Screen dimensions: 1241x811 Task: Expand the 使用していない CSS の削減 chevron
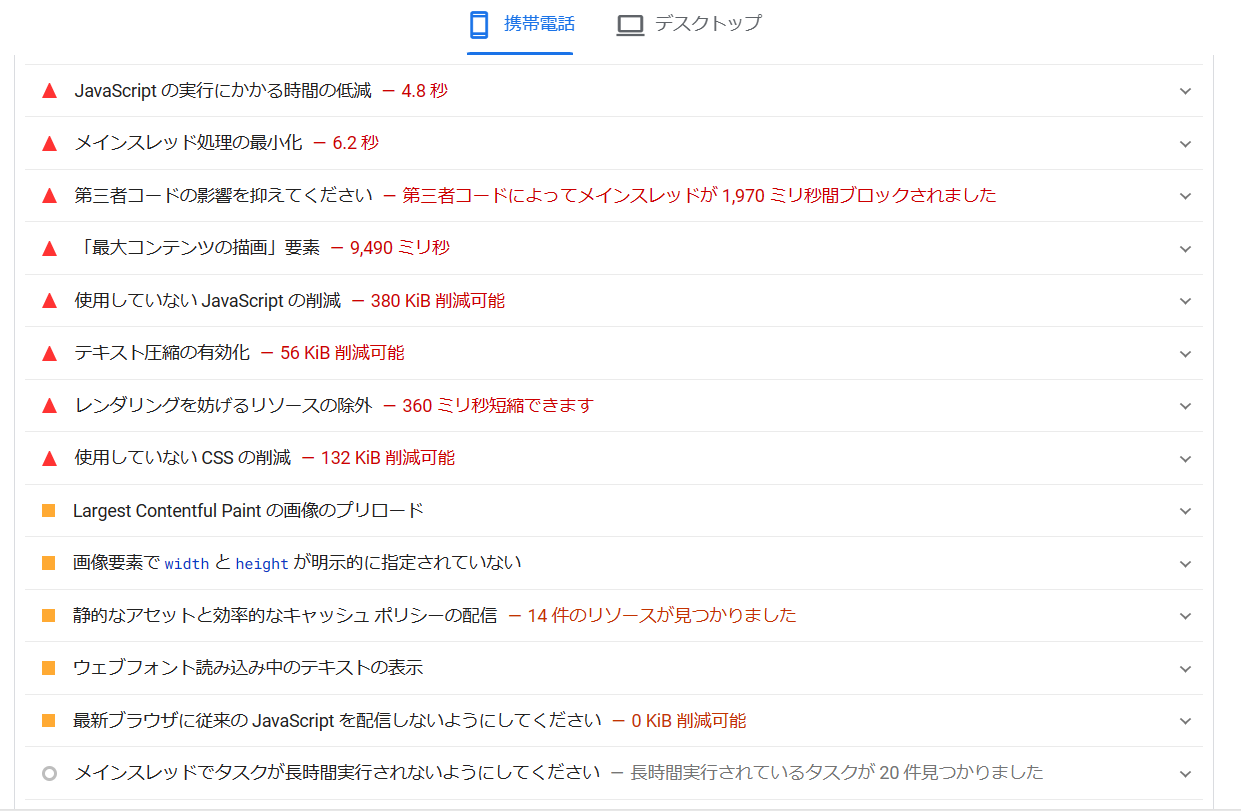pyautogui.click(x=1185, y=459)
